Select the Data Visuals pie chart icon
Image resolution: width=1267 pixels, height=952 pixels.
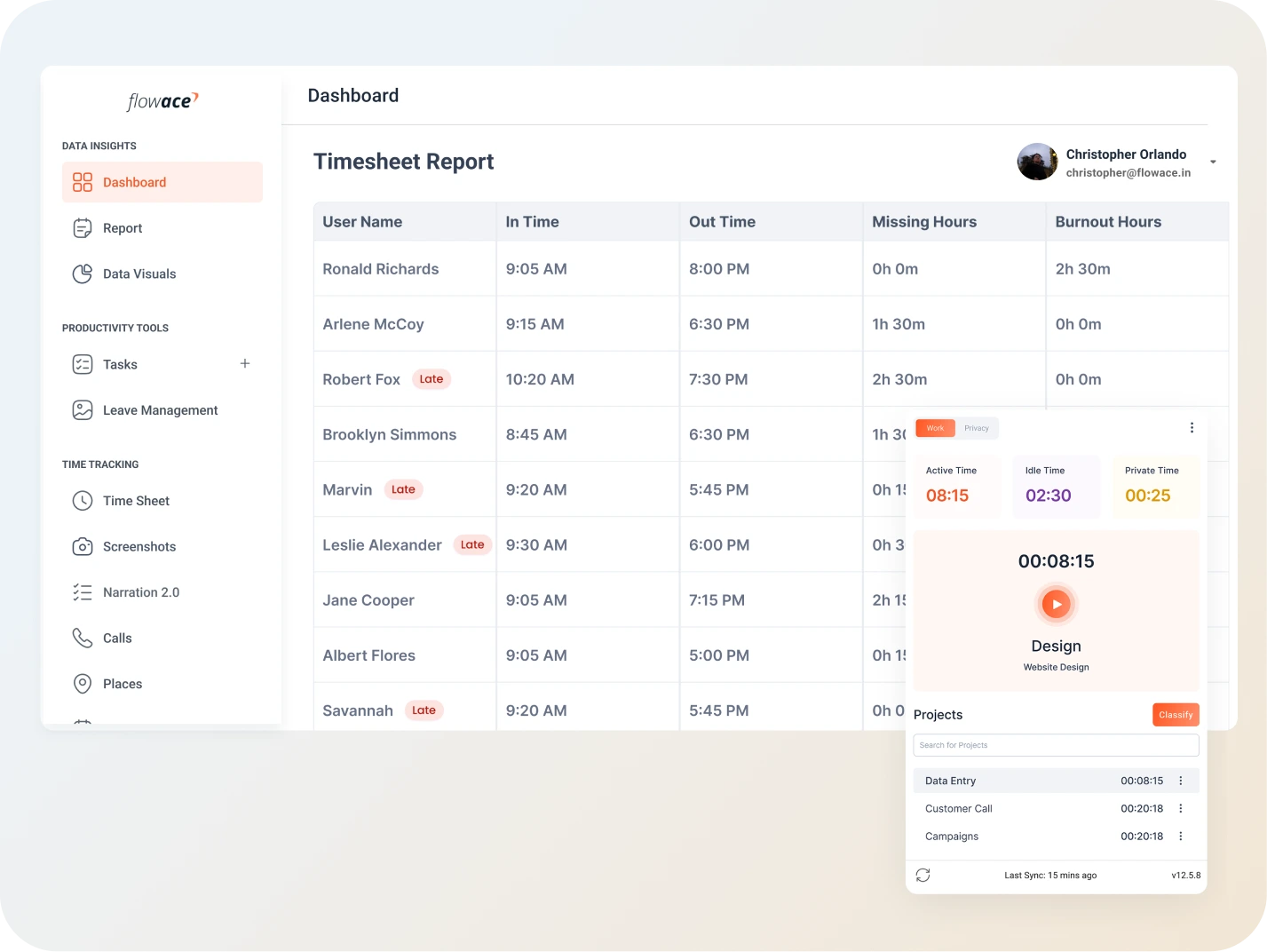83,274
